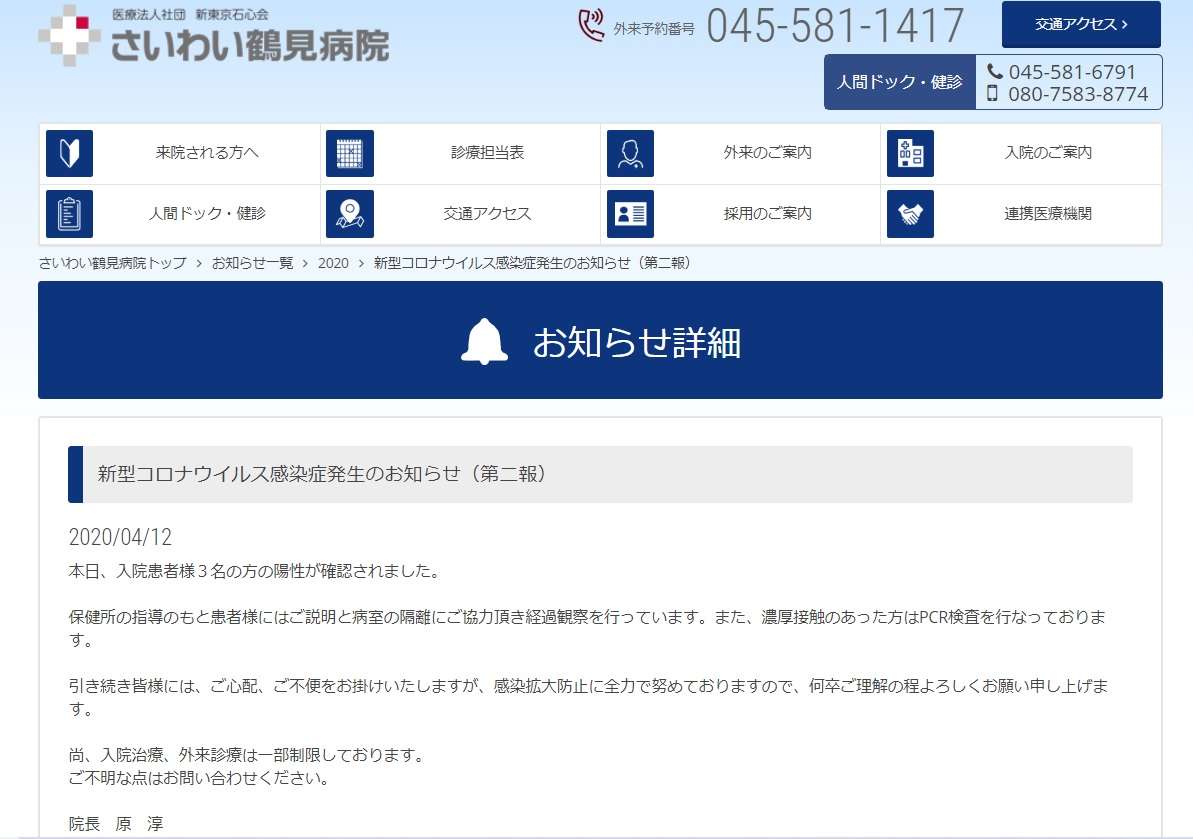The image size is (1193, 839).
Task: Click the bell icon in お知らせ詳細 banner
Action: point(485,339)
